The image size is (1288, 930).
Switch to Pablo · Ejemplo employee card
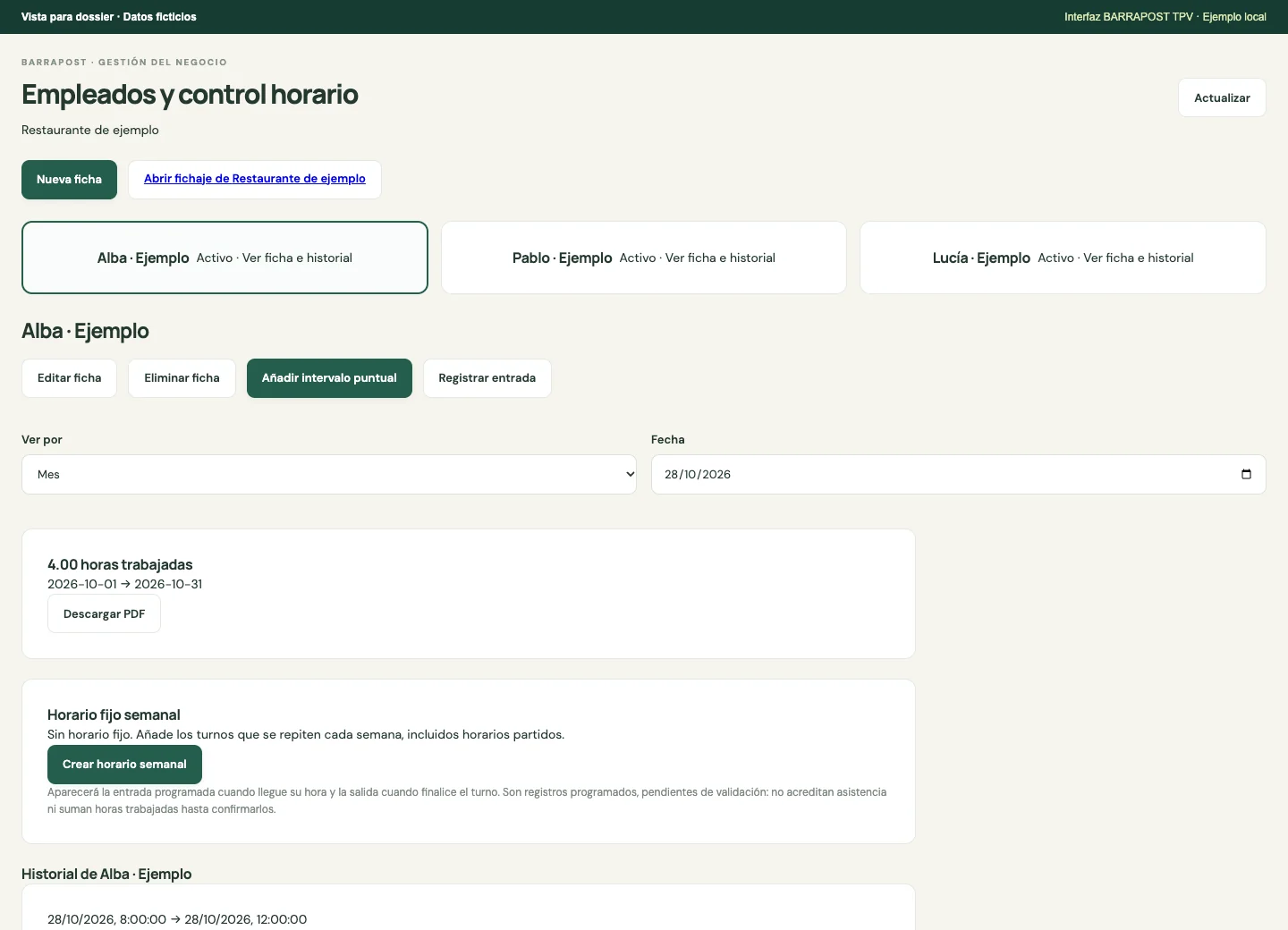coord(644,258)
